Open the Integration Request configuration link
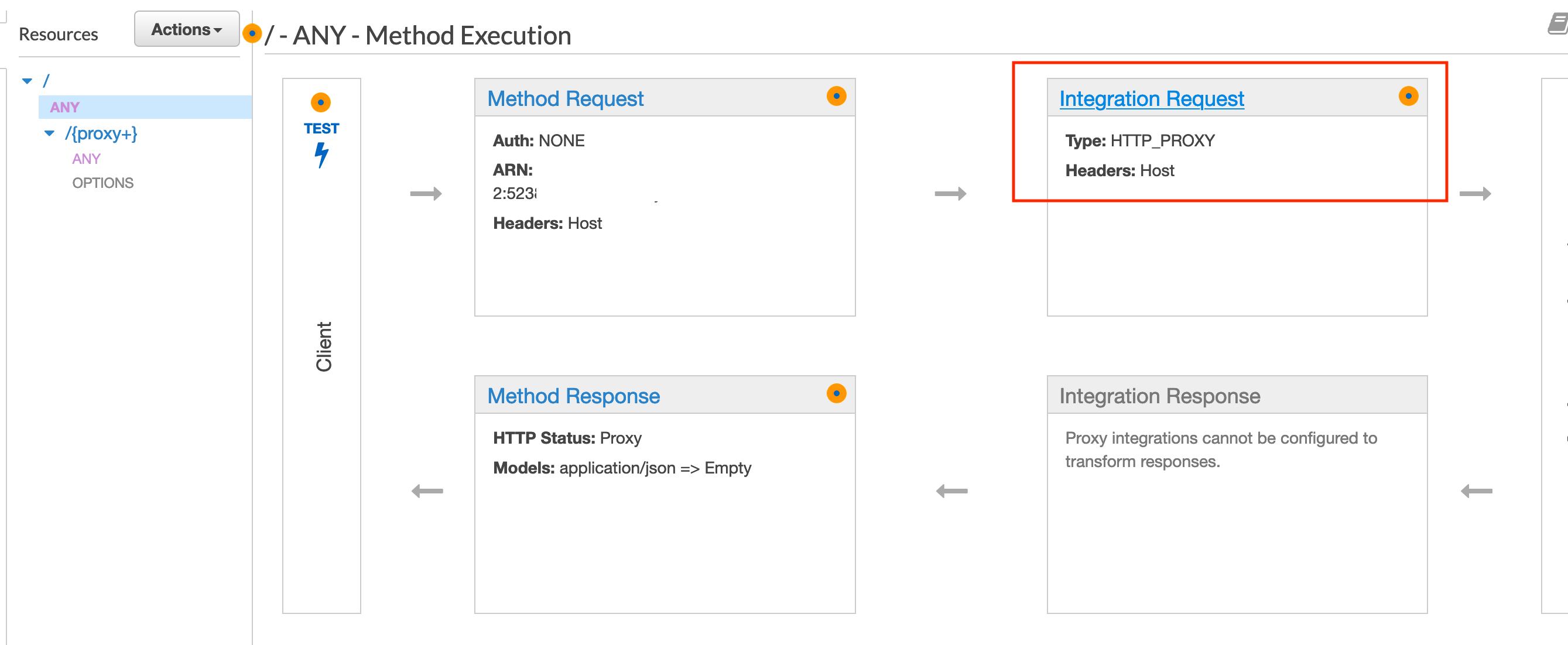The image size is (1568, 645). 1152,98
